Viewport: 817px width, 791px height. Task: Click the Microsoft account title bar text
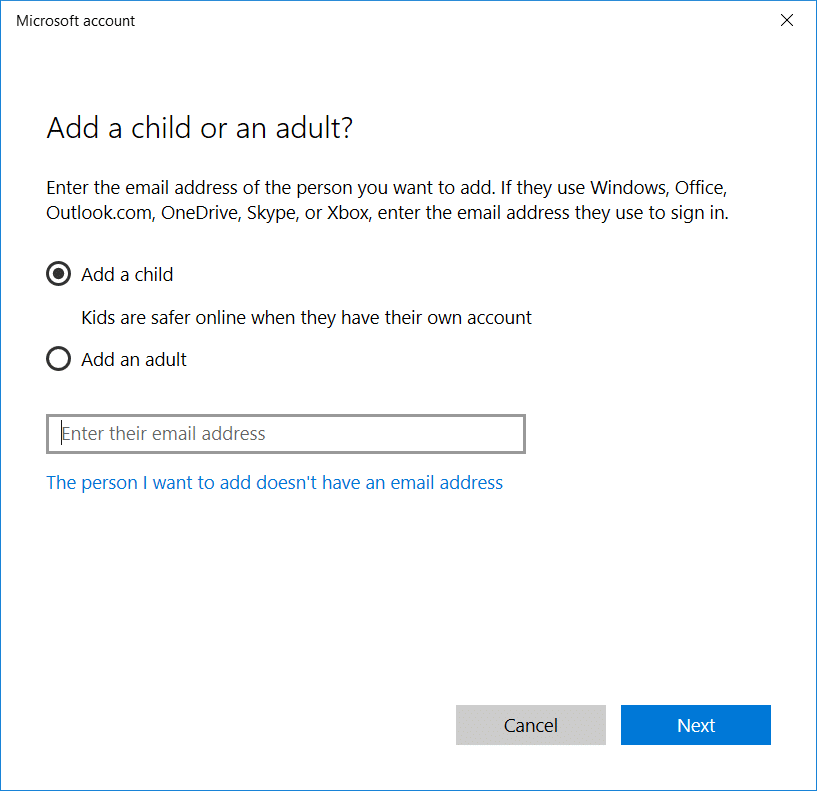(x=76, y=21)
